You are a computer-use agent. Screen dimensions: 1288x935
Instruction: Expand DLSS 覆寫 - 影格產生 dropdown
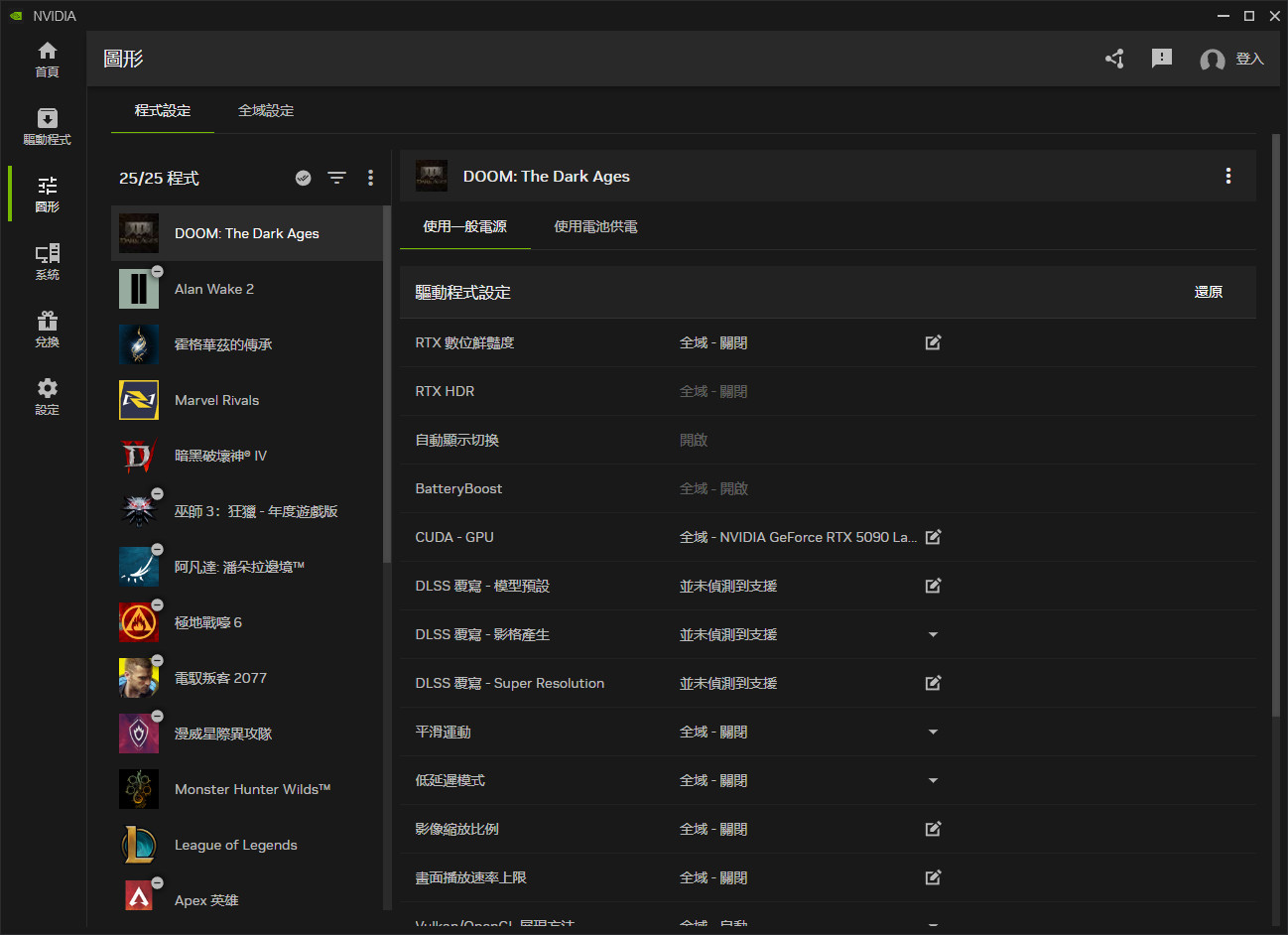click(933, 634)
